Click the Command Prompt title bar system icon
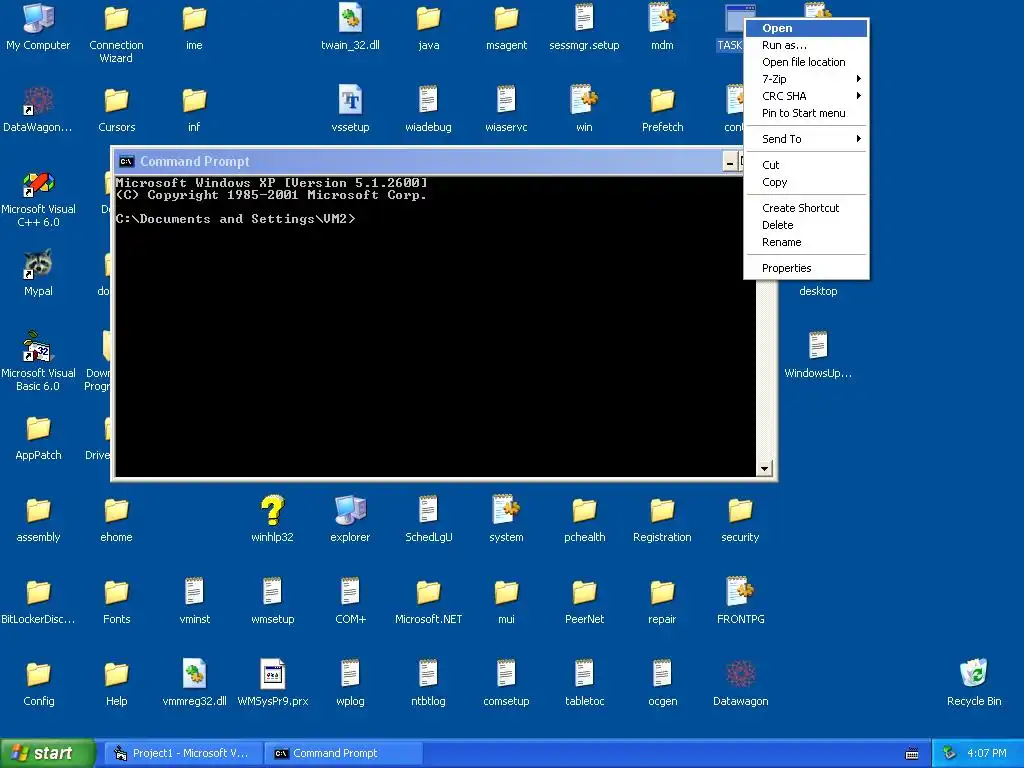The width and height of the screenshot is (1024, 768). pos(127,161)
